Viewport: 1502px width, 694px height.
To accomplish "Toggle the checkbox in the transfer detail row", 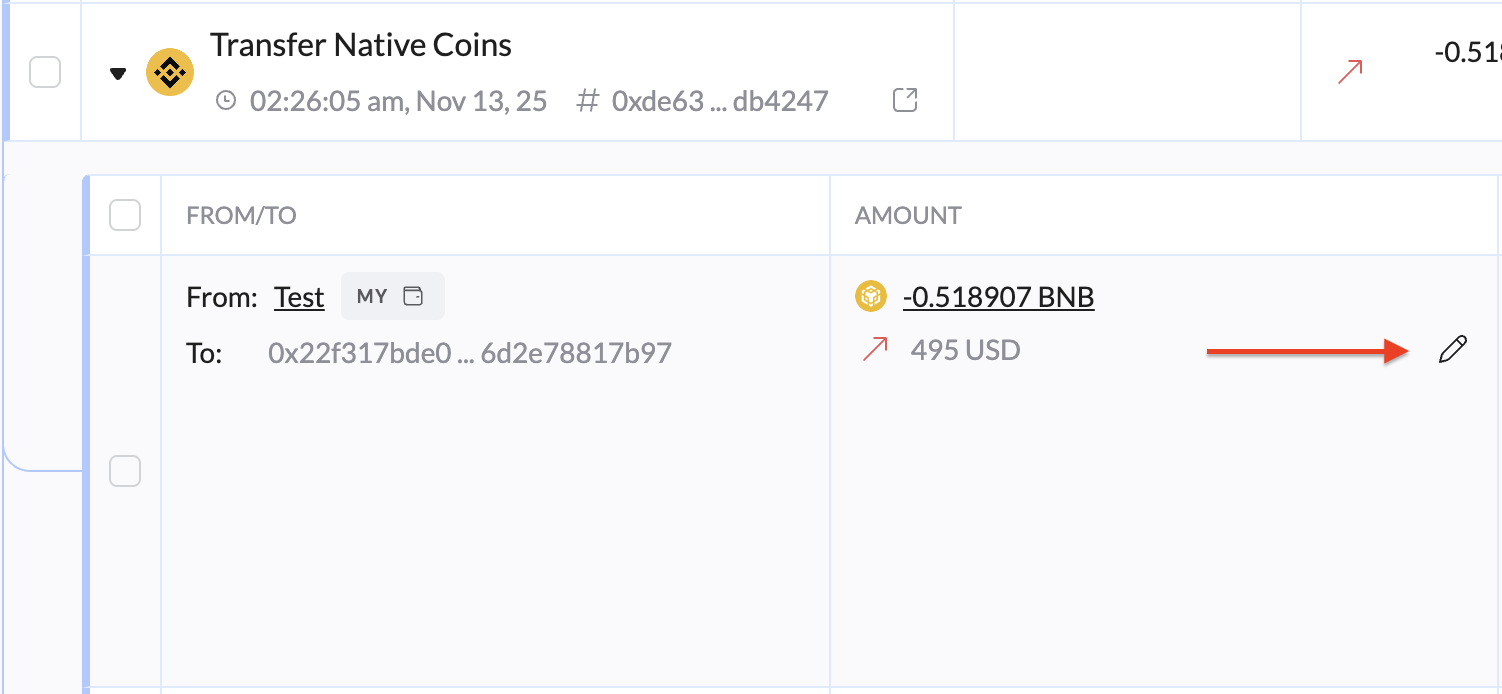I will [125, 471].
